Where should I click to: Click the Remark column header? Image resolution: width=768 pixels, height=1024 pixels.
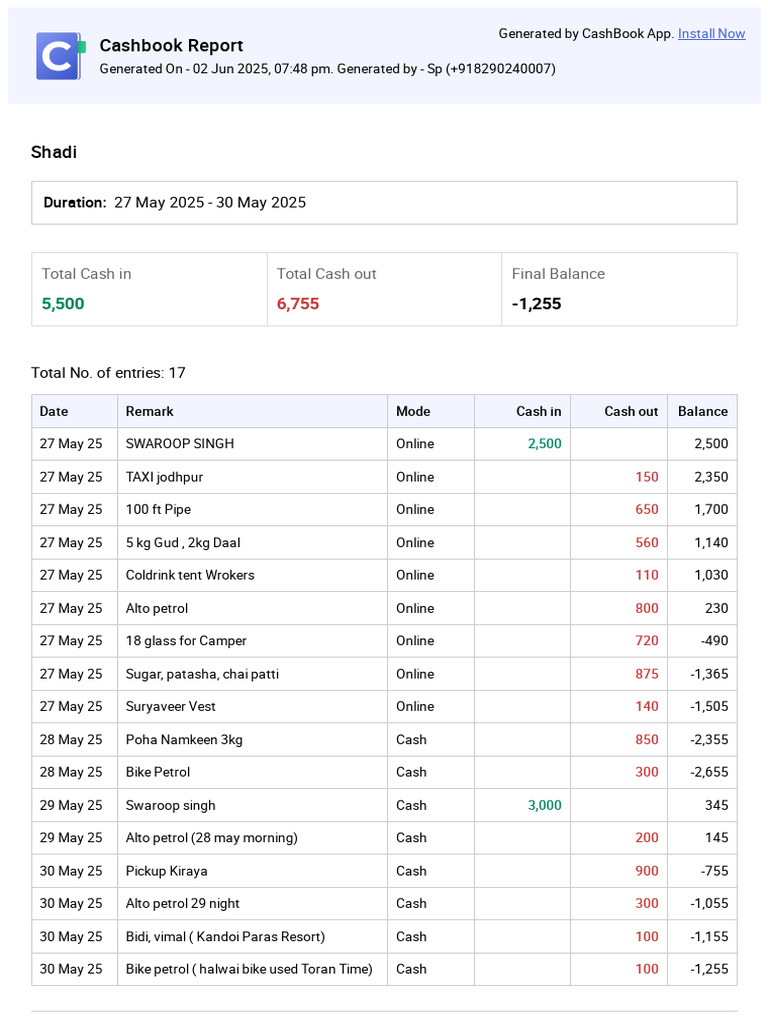click(150, 411)
